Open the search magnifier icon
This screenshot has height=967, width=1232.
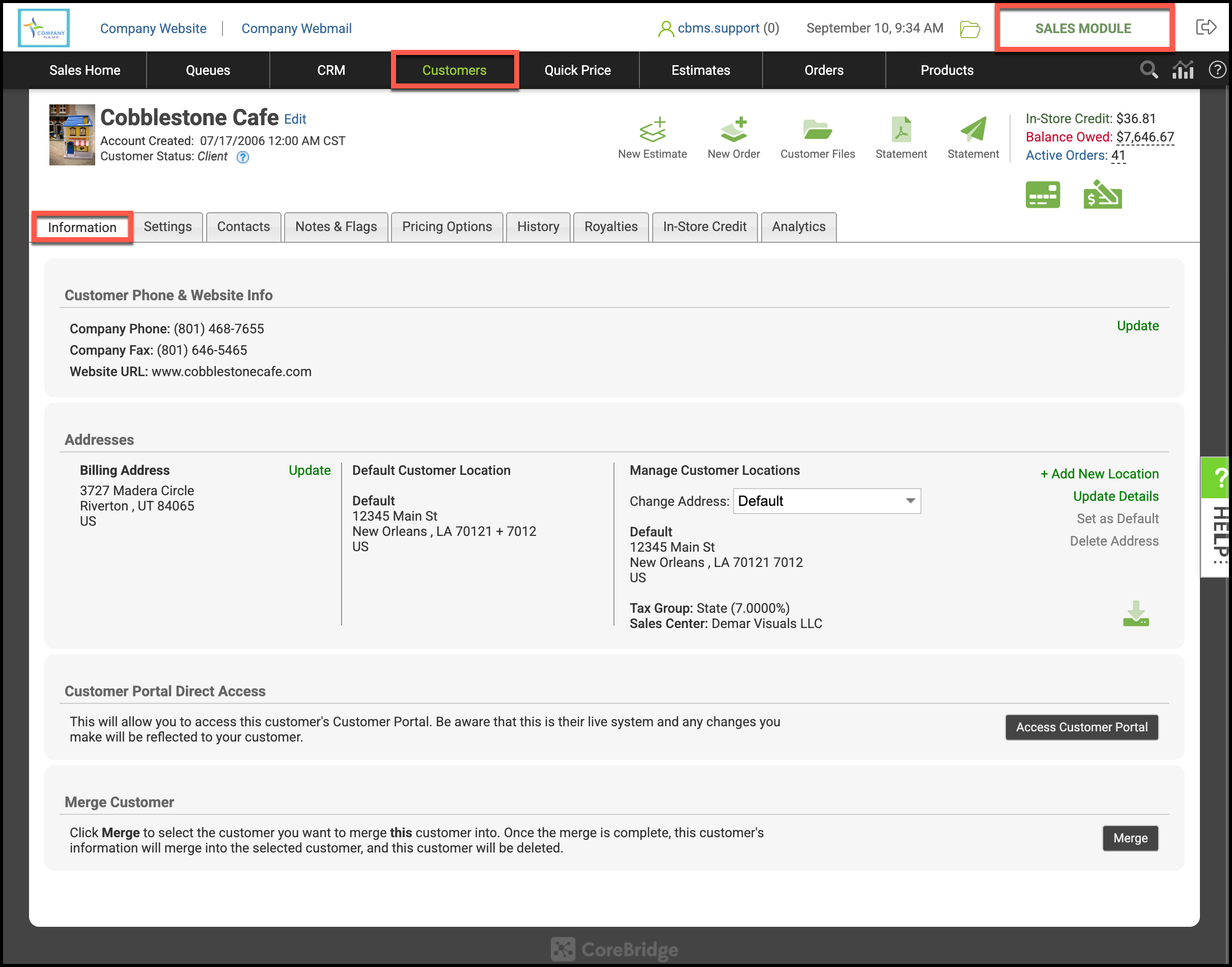[x=1148, y=70]
